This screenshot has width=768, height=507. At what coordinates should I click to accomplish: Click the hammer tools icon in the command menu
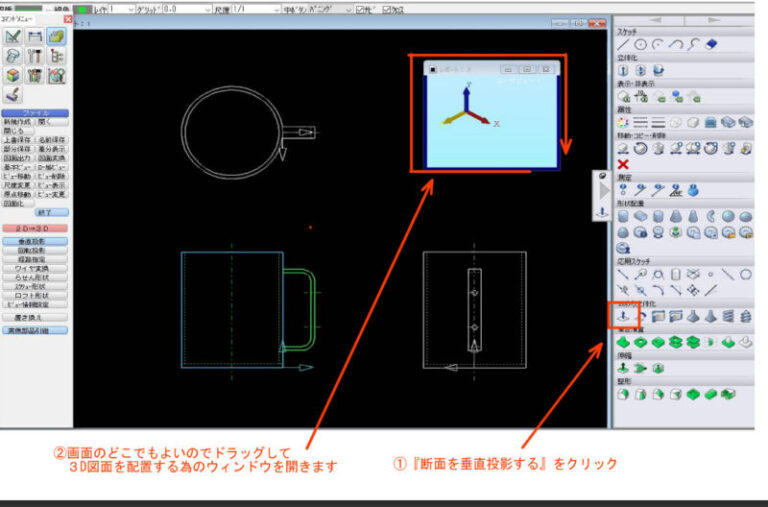coord(35,56)
